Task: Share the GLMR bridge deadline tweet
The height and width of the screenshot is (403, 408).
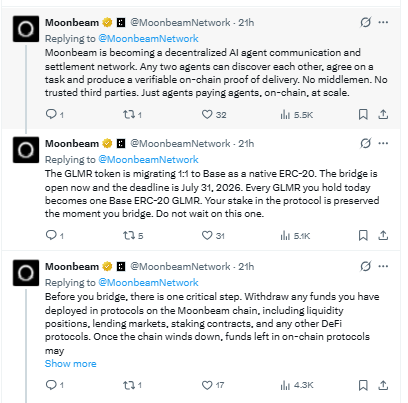Action: click(x=383, y=235)
